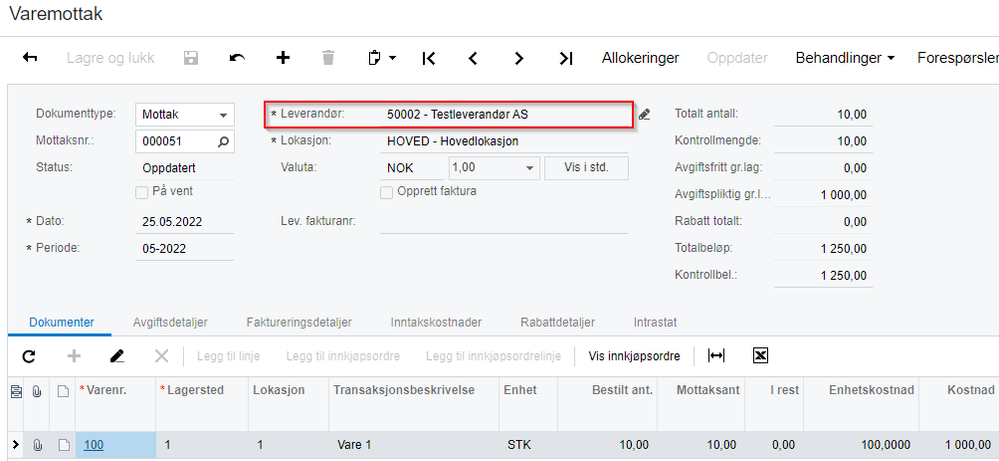Switch to the Inntakskostnader tab
Screen dimensions: 999x461
436,322
